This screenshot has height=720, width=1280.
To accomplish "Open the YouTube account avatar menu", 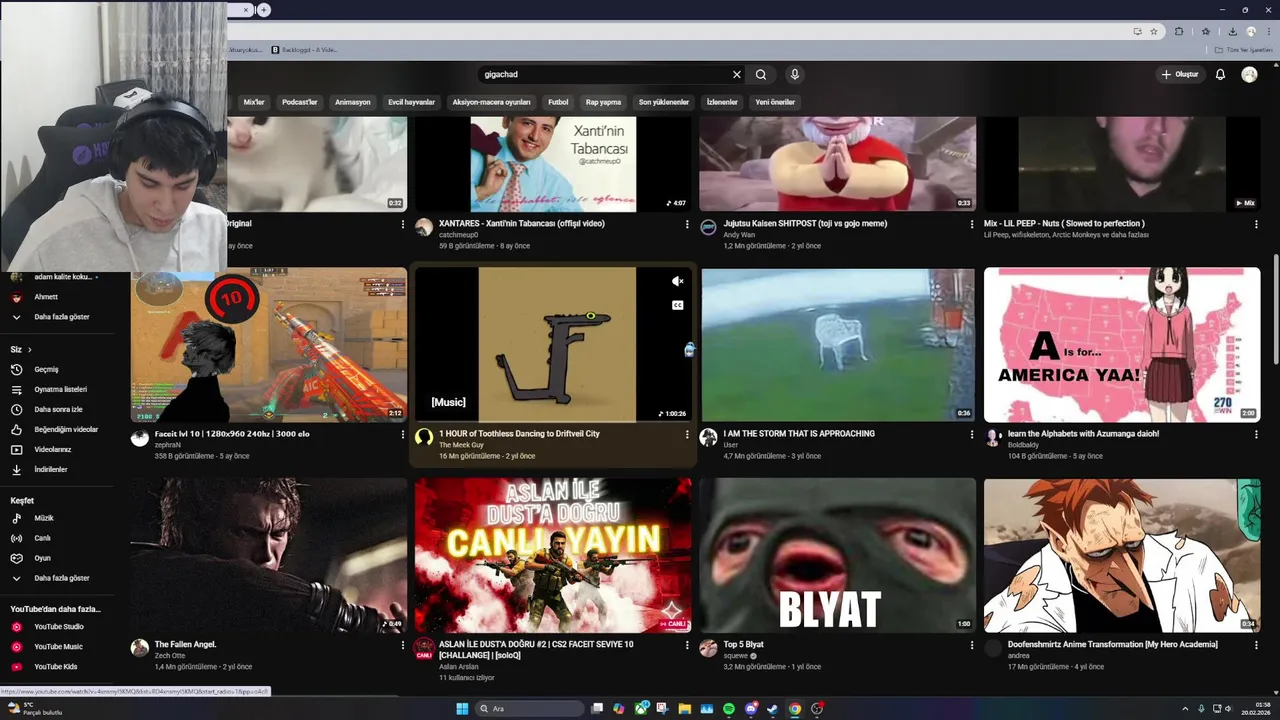I will (x=1249, y=74).
